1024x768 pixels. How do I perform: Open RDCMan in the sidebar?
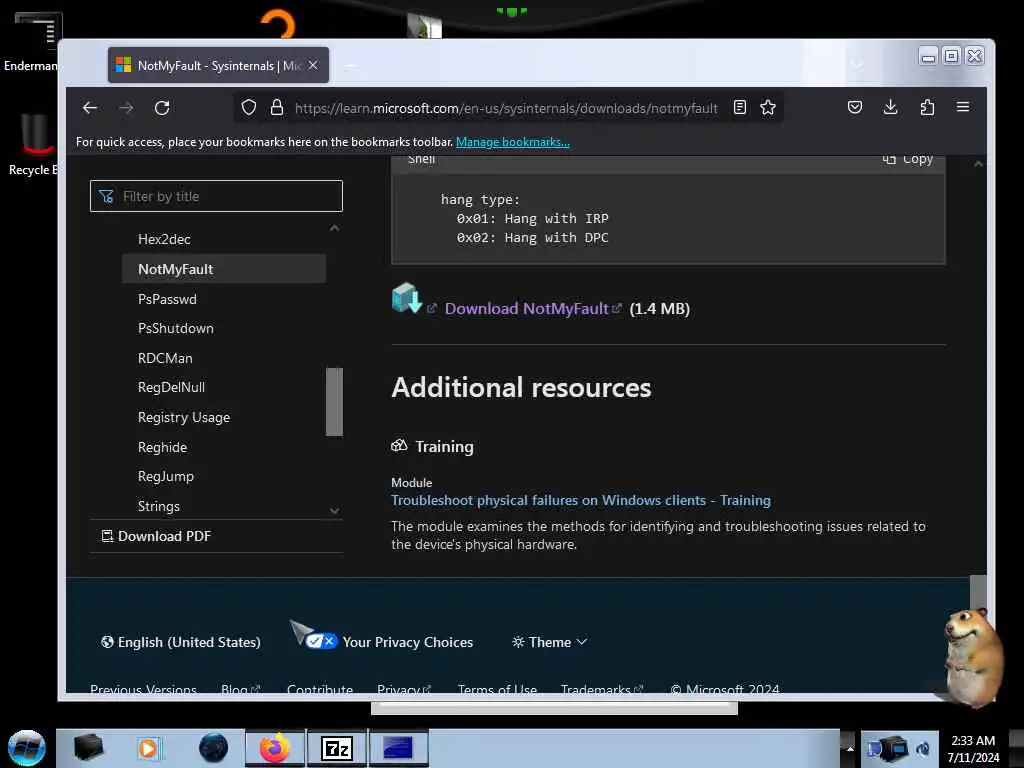pyautogui.click(x=165, y=359)
